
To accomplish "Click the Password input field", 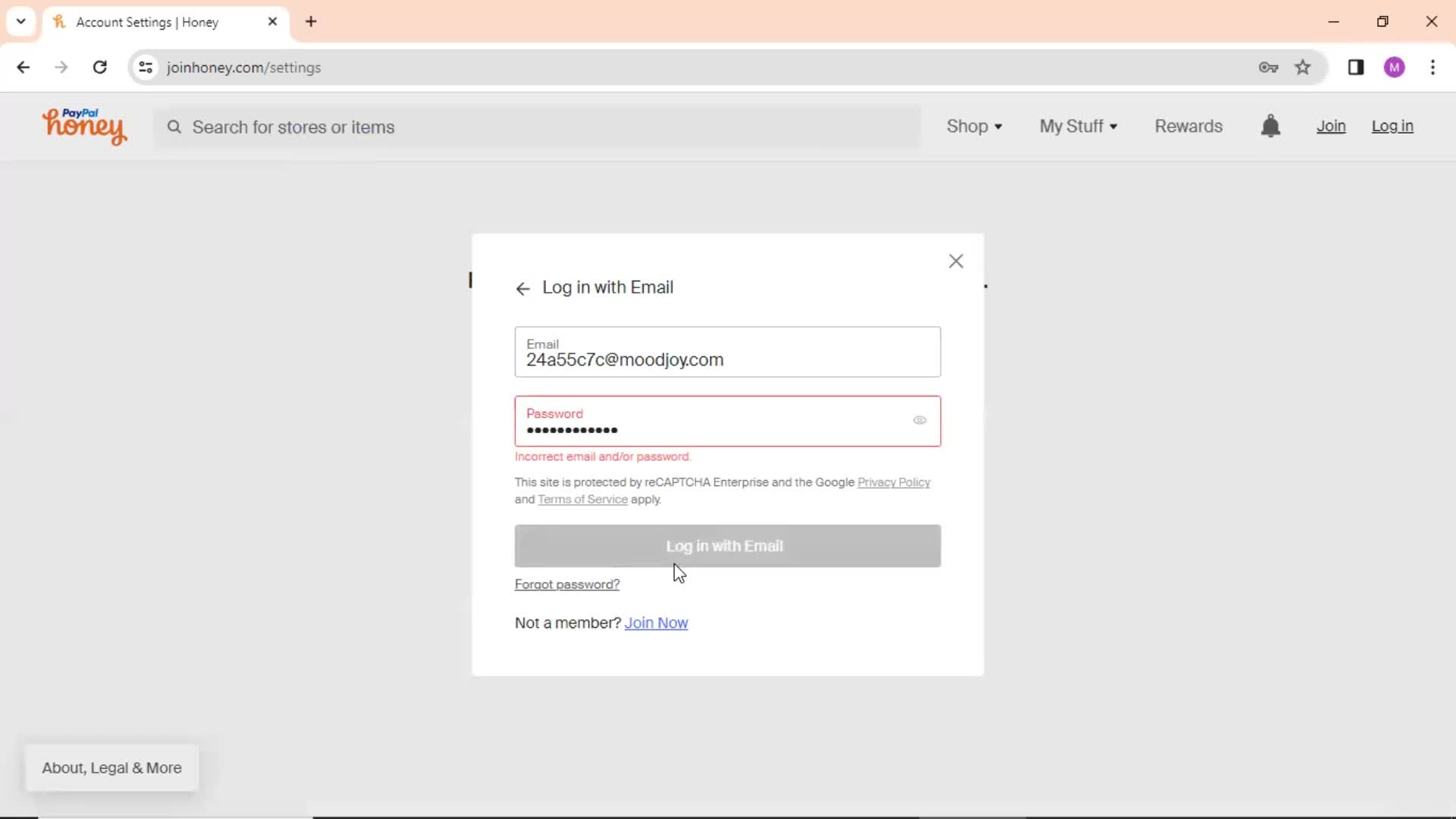I will [727, 421].
